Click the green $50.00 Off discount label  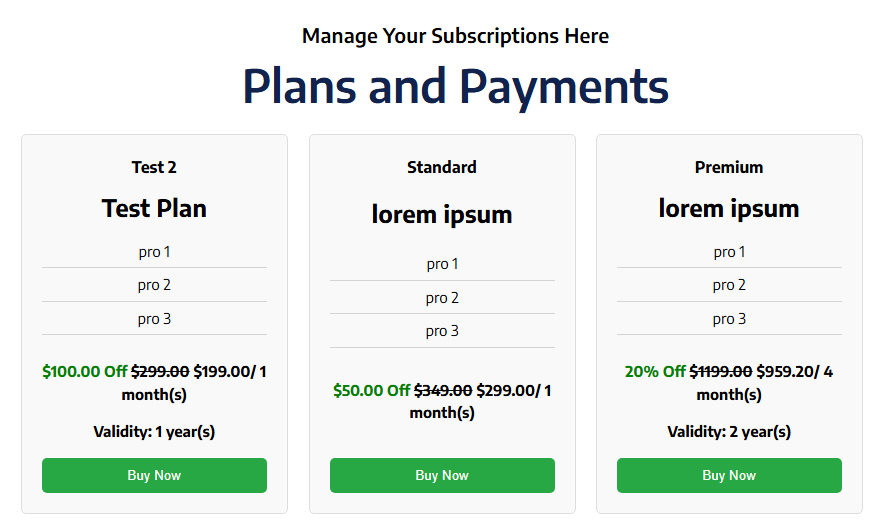coord(371,390)
